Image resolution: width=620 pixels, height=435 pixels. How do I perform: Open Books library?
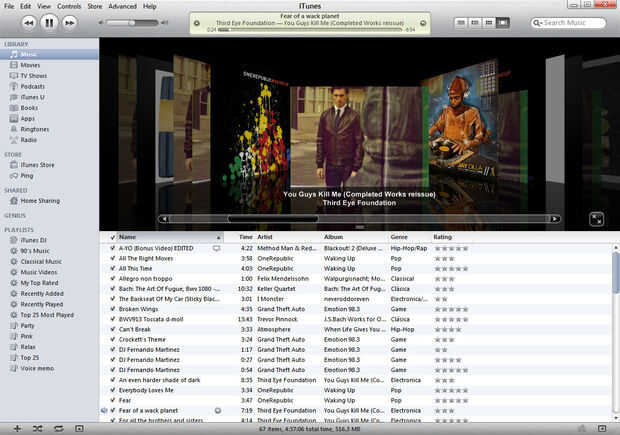(x=29, y=108)
